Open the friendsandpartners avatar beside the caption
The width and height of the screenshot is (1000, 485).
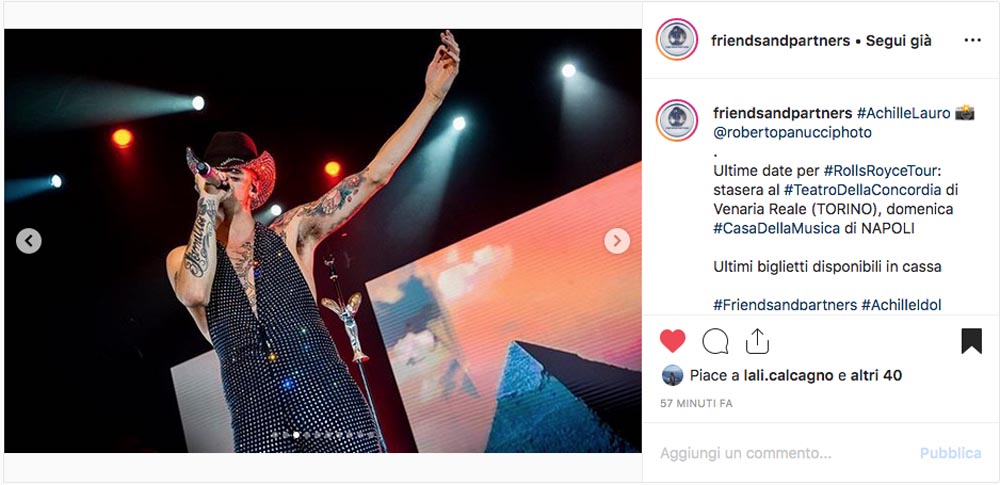(677, 121)
